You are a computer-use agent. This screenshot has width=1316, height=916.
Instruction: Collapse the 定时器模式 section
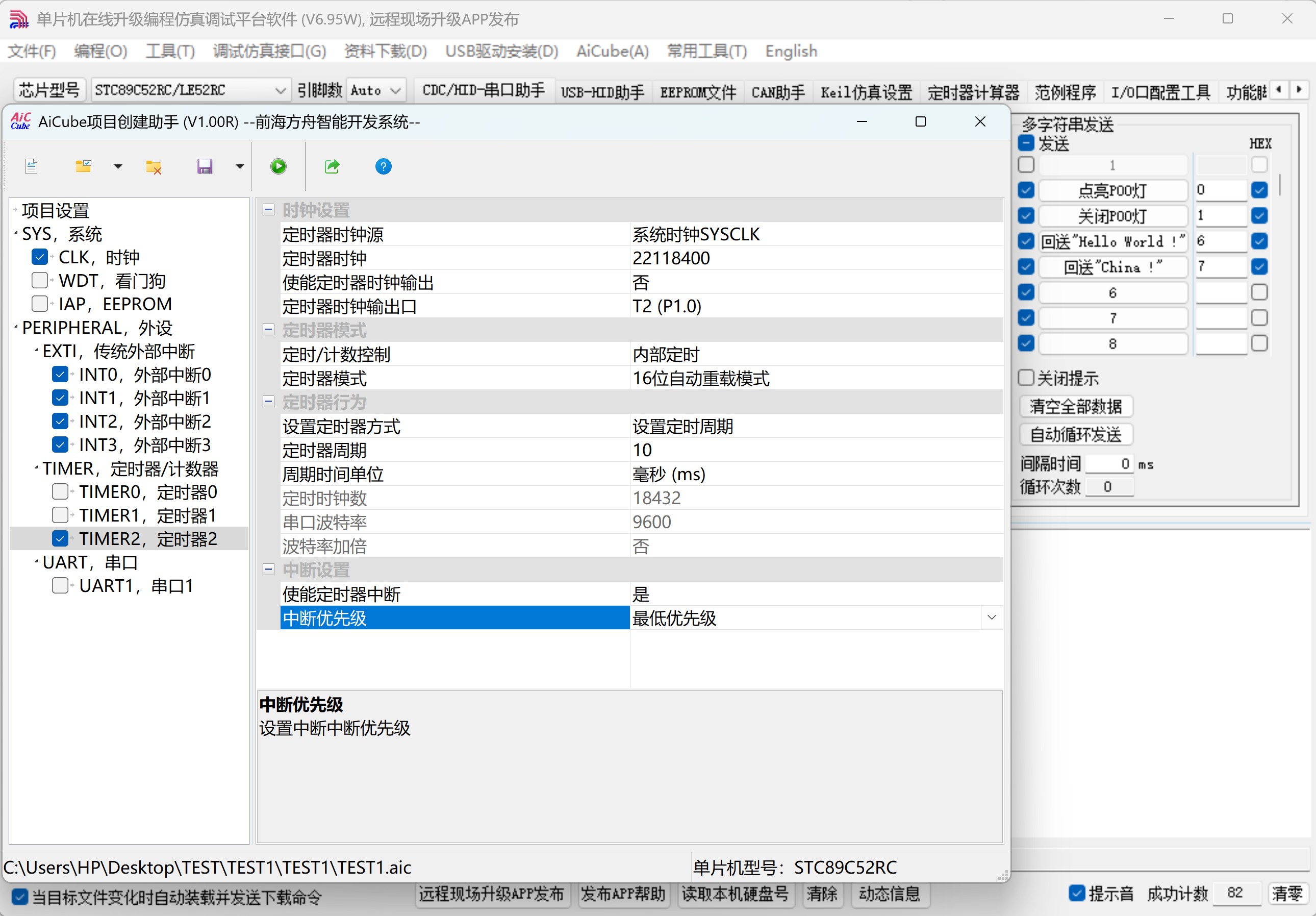(268, 330)
